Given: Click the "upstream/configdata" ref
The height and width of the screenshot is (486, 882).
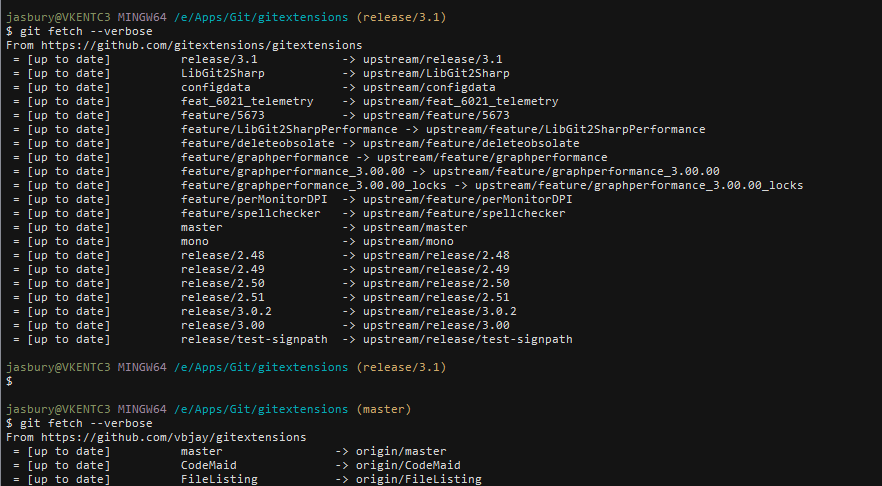Looking at the screenshot, I should [429, 88].
